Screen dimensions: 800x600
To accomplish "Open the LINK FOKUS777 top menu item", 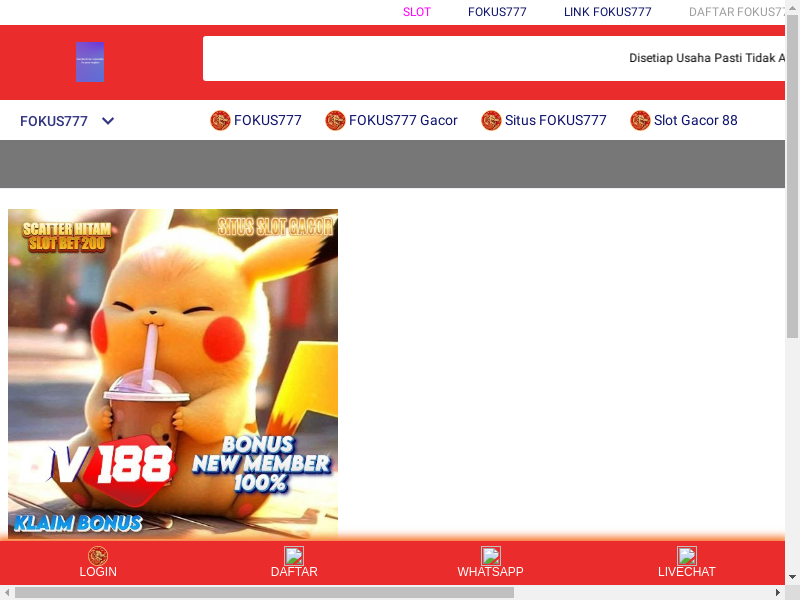I will [x=607, y=12].
